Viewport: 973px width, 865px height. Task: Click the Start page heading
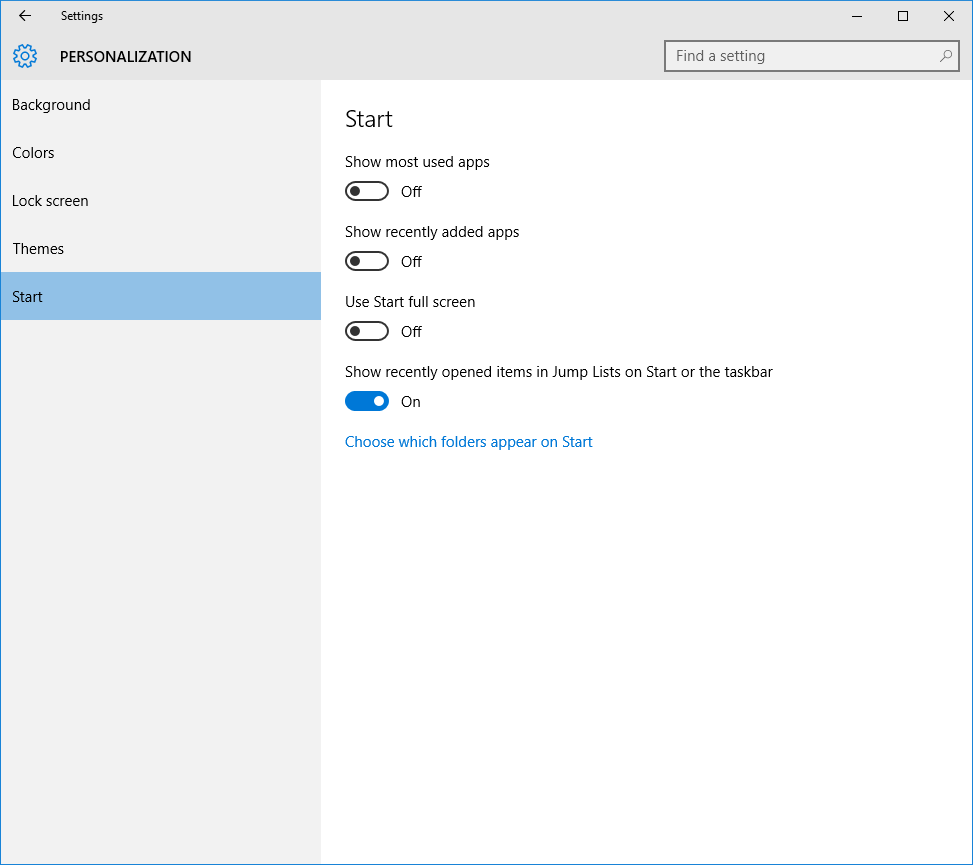pos(369,119)
